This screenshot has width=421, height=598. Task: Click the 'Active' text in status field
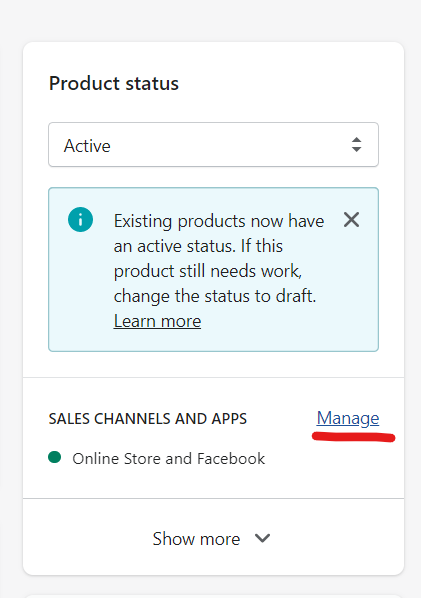tap(87, 146)
